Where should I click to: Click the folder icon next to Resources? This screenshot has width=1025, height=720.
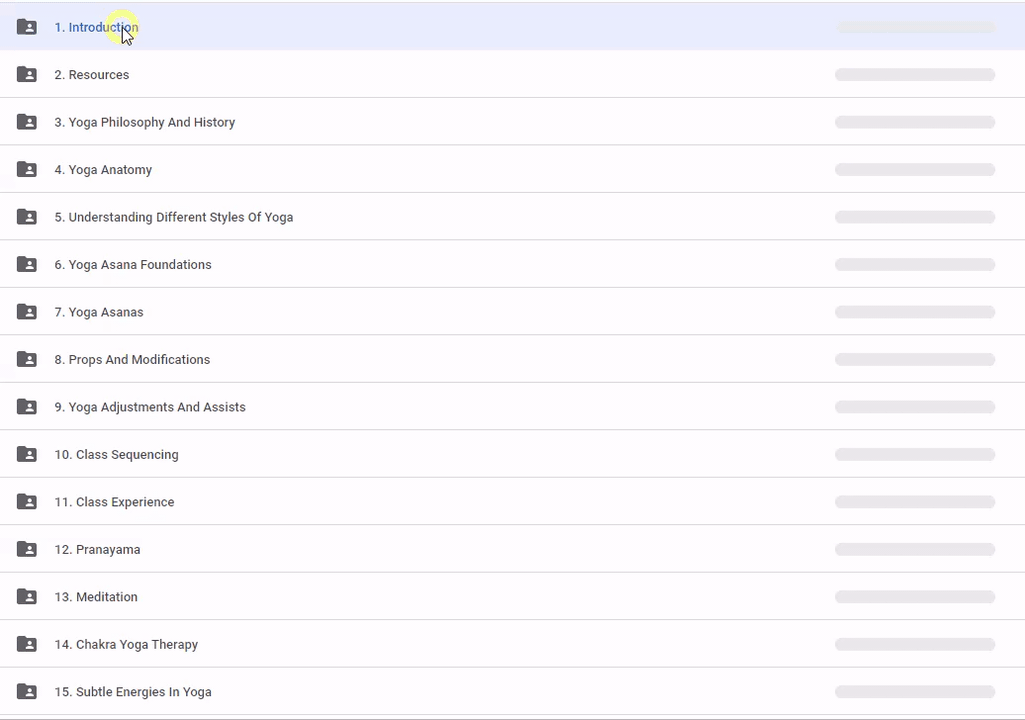pyautogui.click(x=27, y=75)
